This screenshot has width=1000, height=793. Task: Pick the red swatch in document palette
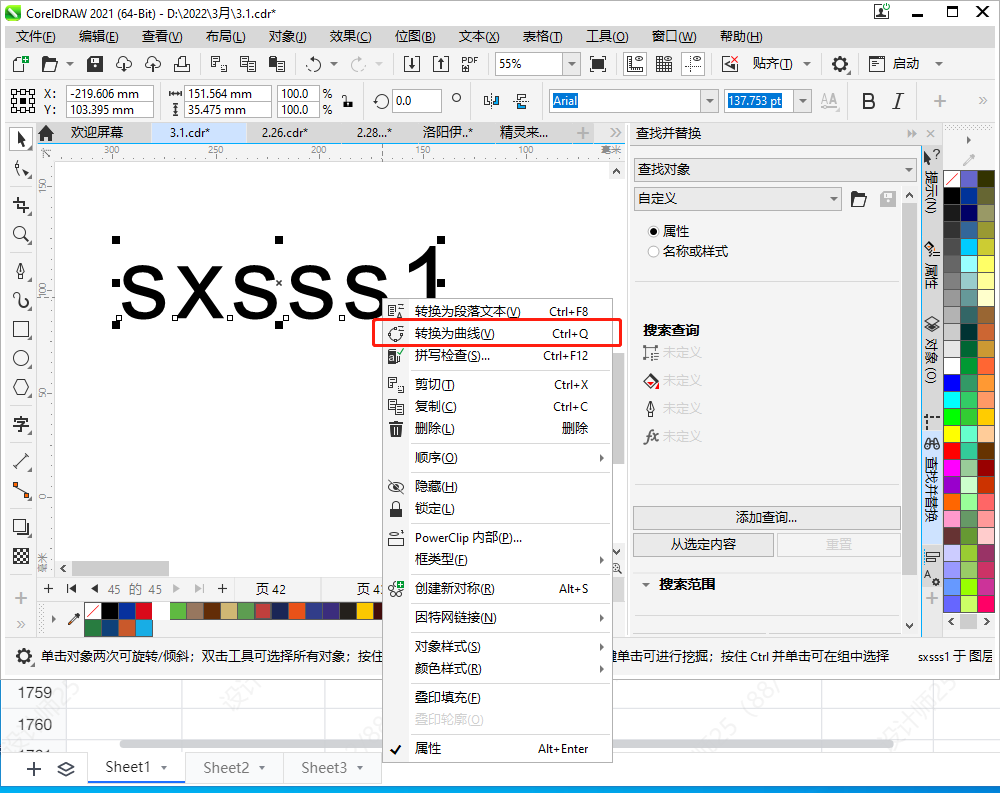(x=144, y=610)
